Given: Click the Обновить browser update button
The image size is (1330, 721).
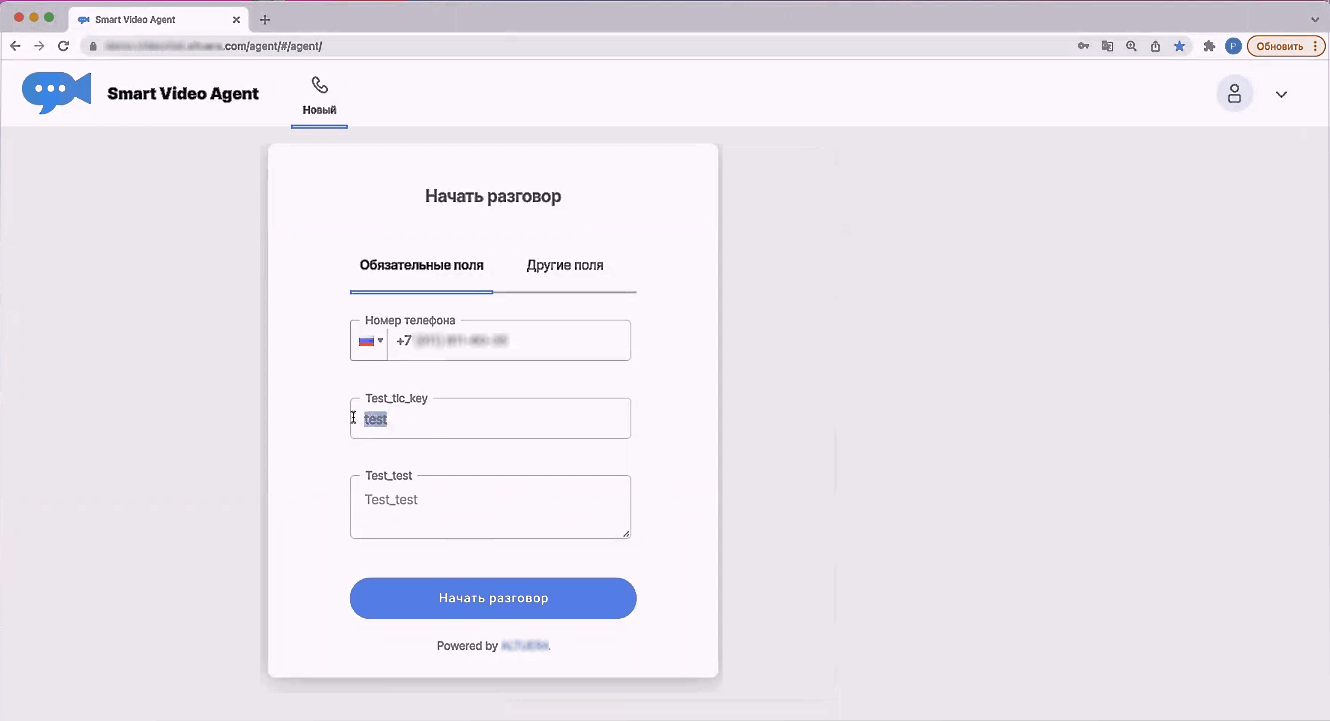Looking at the screenshot, I should pos(1285,46).
